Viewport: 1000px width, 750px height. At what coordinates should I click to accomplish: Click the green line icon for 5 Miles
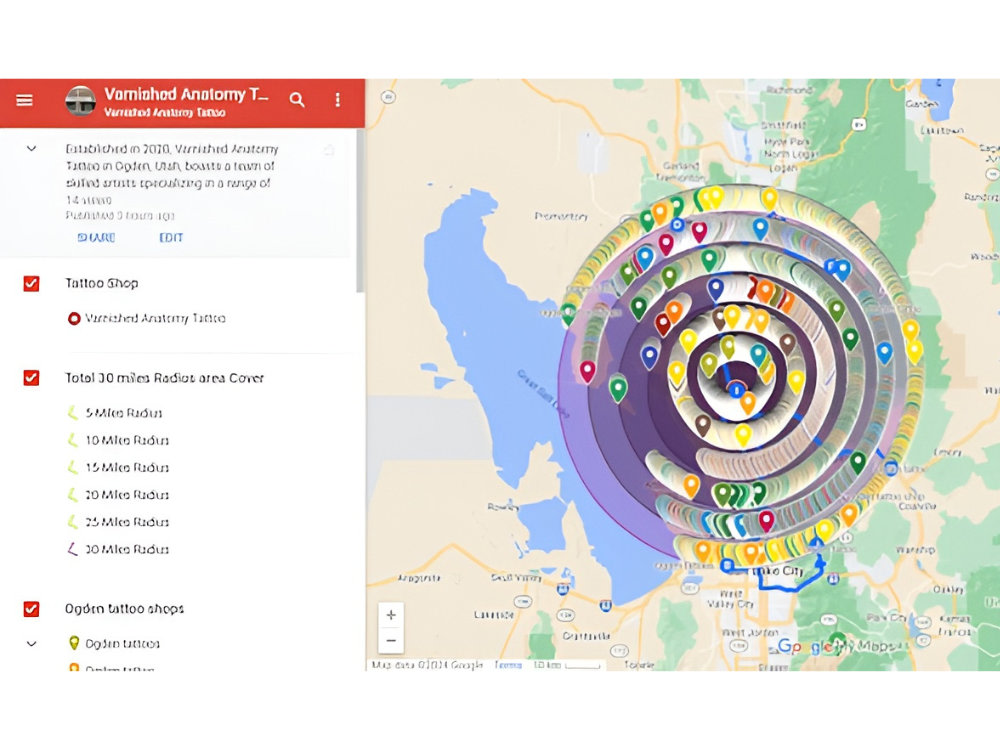click(x=73, y=413)
